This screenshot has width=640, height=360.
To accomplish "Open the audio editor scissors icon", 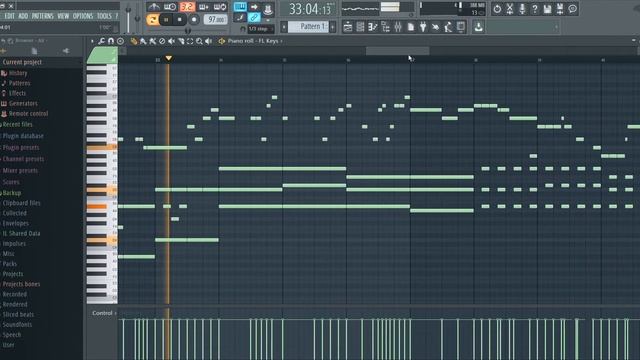I will point(510,9).
